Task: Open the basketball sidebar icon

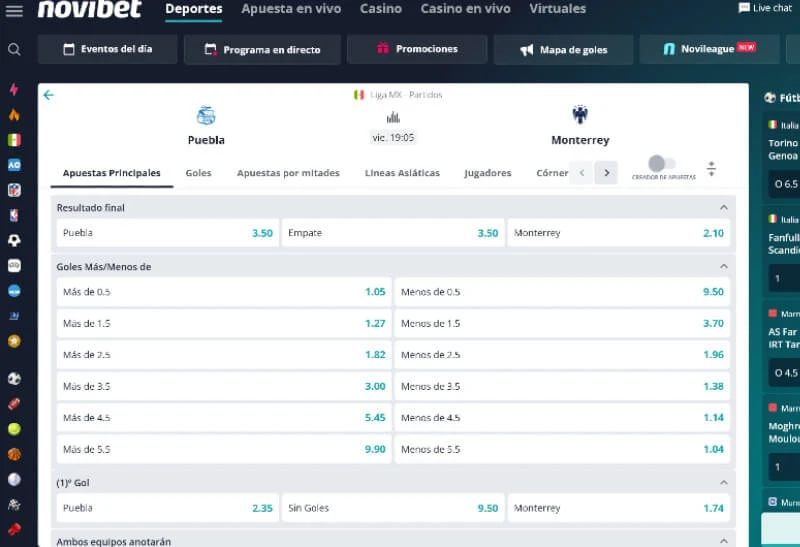Action: pos(14,454)
